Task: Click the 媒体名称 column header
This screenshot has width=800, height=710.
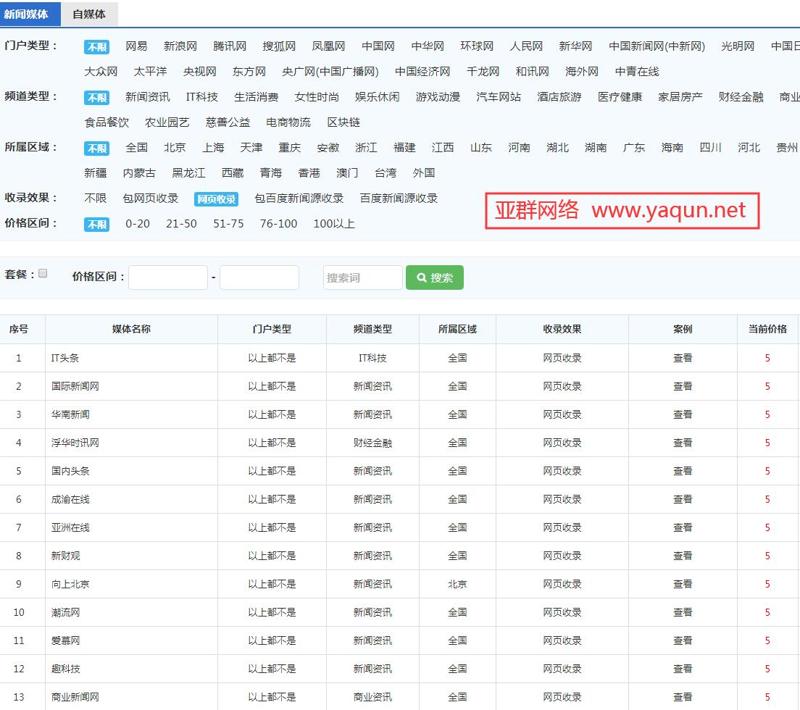Action: (131, 329)
